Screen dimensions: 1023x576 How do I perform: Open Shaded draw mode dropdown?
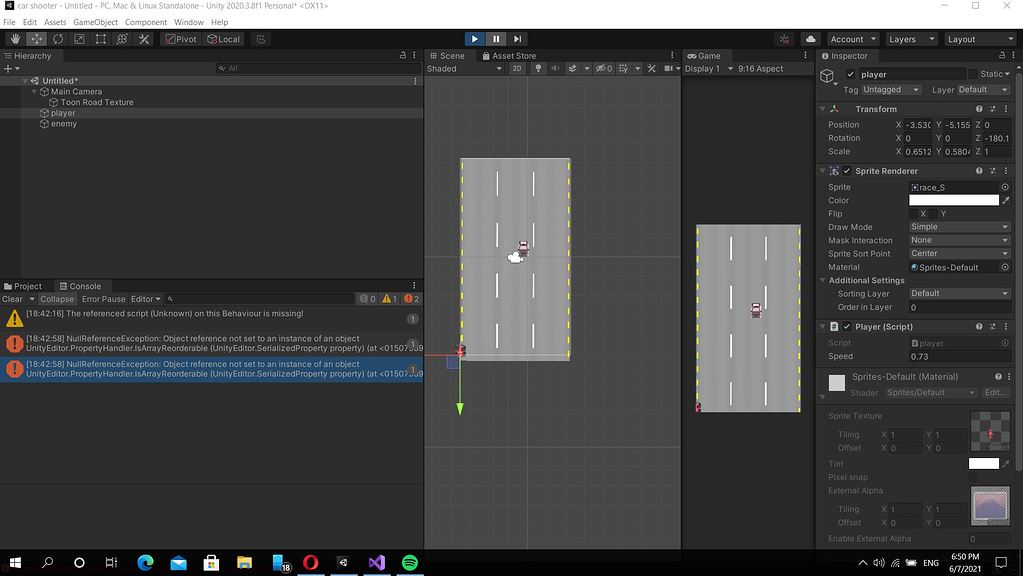pyautogui.click(x=464, y=68)
